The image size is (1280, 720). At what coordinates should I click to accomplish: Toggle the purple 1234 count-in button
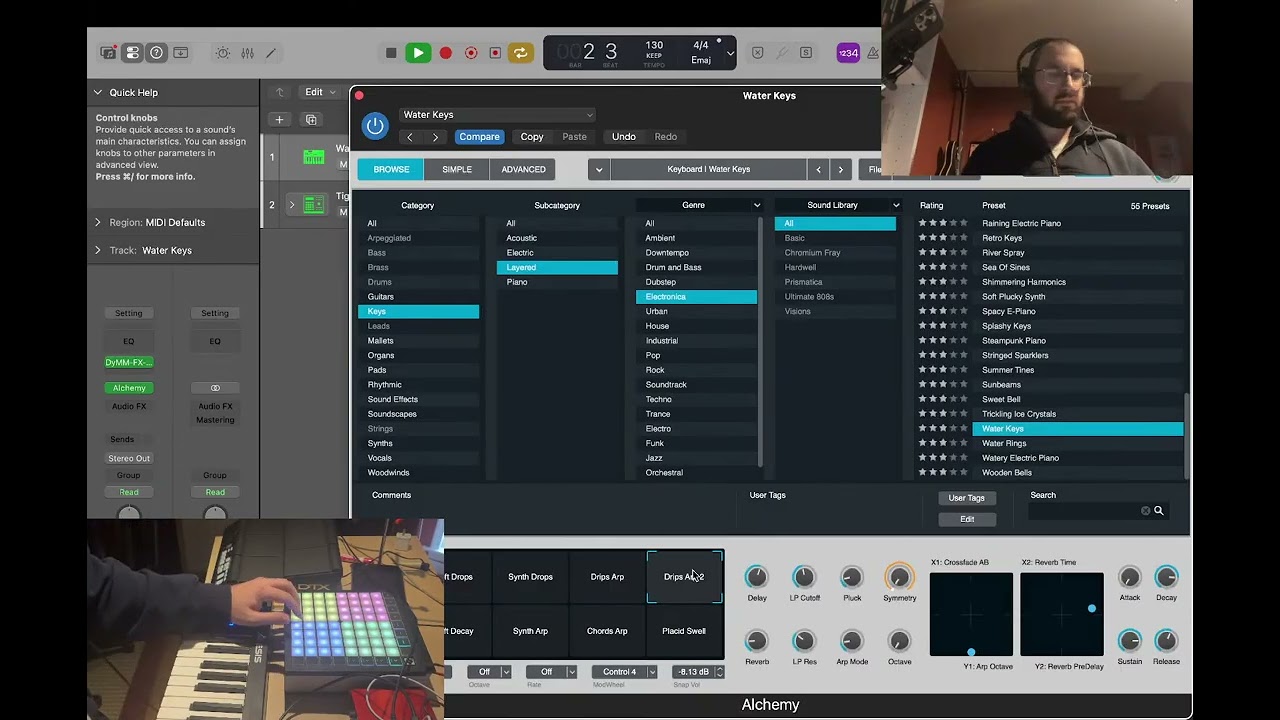[x=848, y=53]
